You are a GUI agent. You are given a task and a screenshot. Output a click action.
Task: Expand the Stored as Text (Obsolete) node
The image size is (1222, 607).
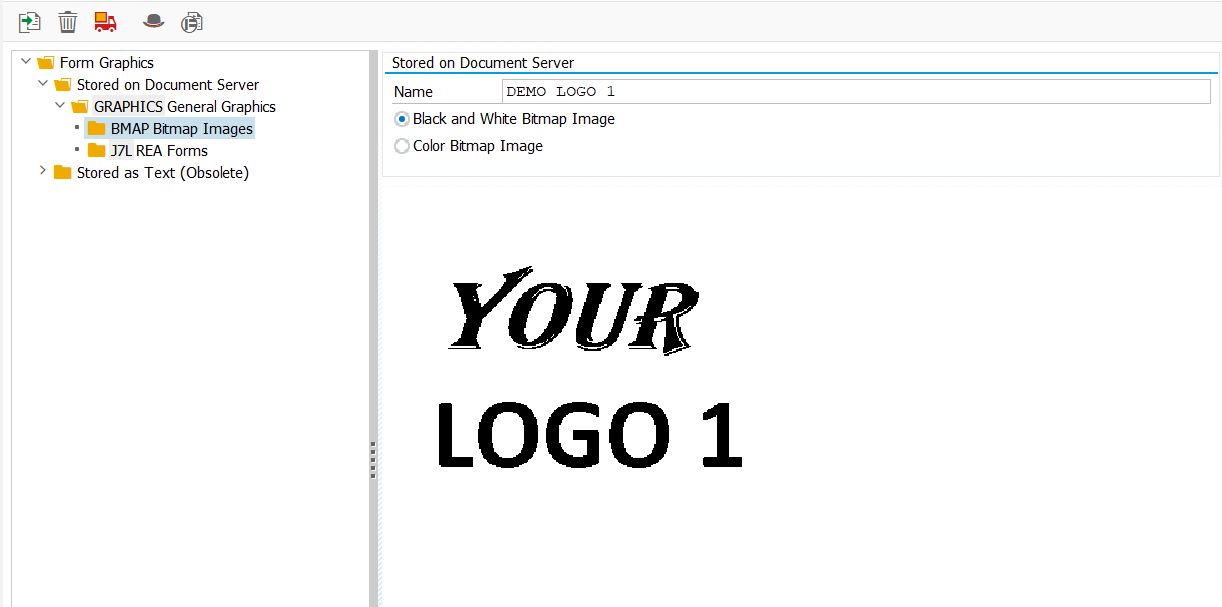[43, 172]
